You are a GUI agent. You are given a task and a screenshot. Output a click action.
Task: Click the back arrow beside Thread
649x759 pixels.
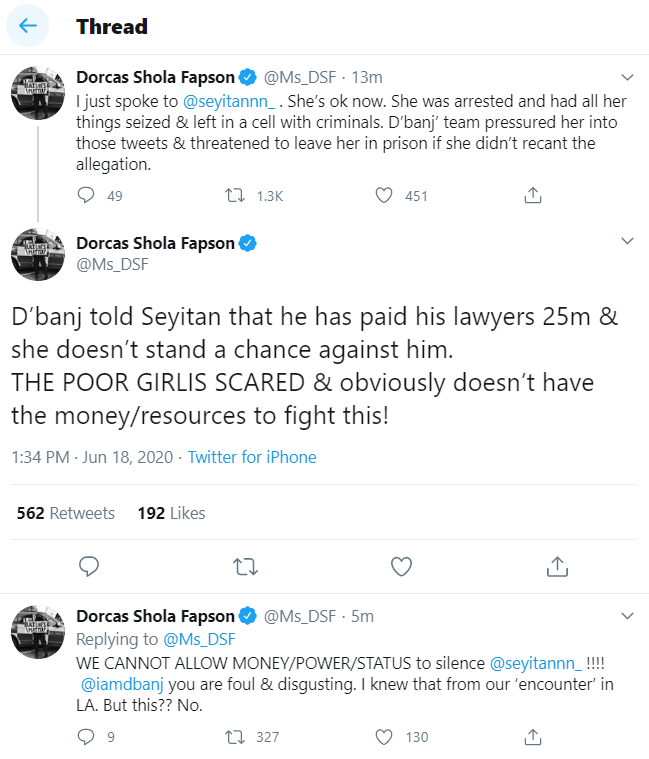point(27,26)
